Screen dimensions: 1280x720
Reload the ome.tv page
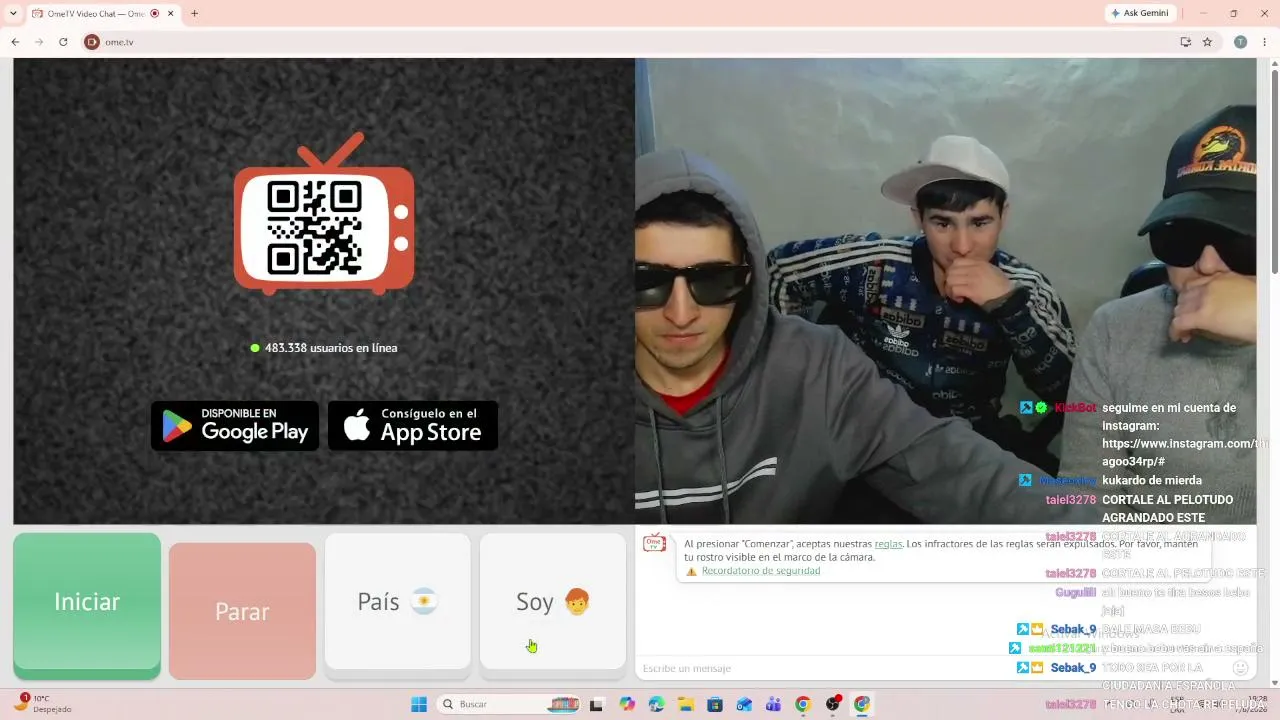click(63, 42)
